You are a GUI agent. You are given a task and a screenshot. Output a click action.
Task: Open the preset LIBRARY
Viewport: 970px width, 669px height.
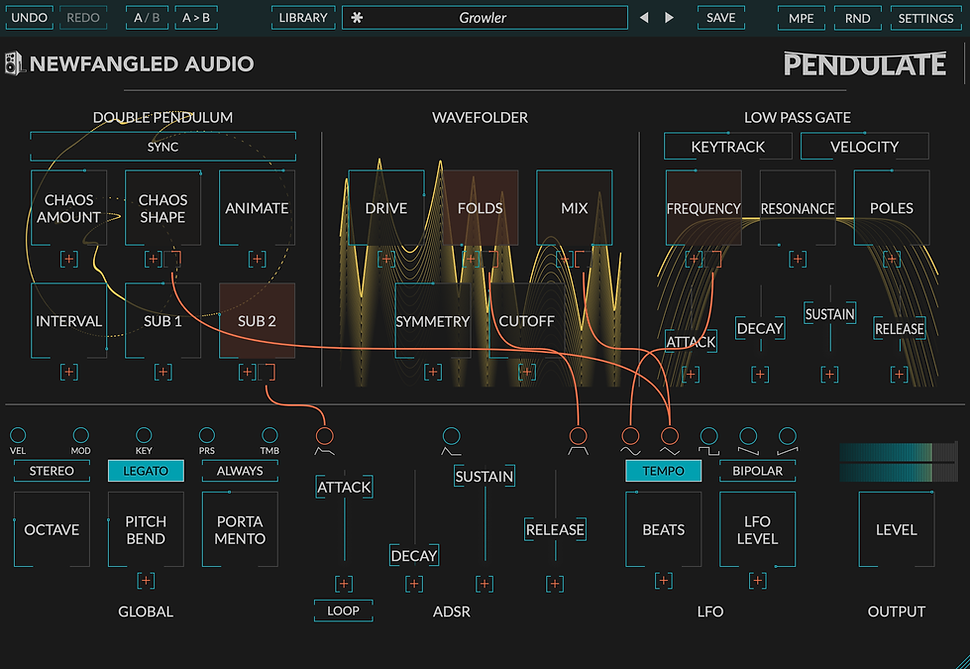[303, 18]
